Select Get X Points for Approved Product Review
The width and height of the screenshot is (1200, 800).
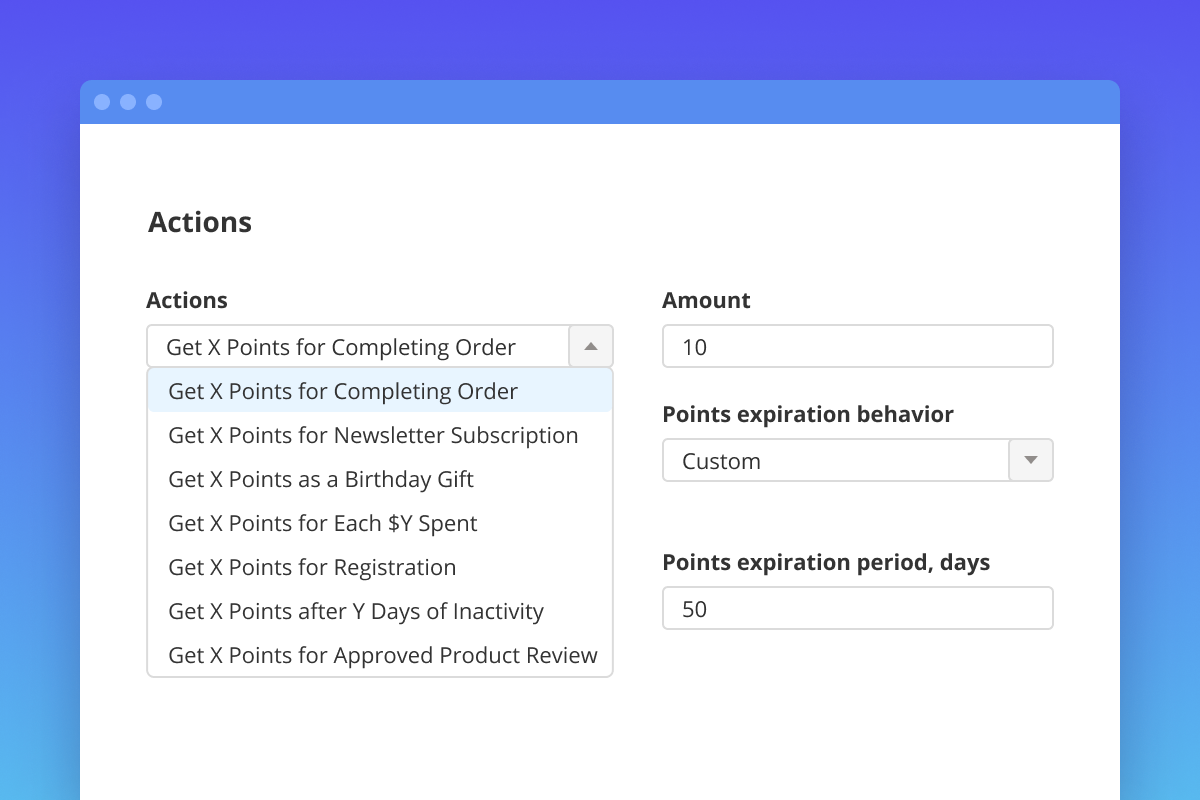pyautogui.click(x=383, y=655)
